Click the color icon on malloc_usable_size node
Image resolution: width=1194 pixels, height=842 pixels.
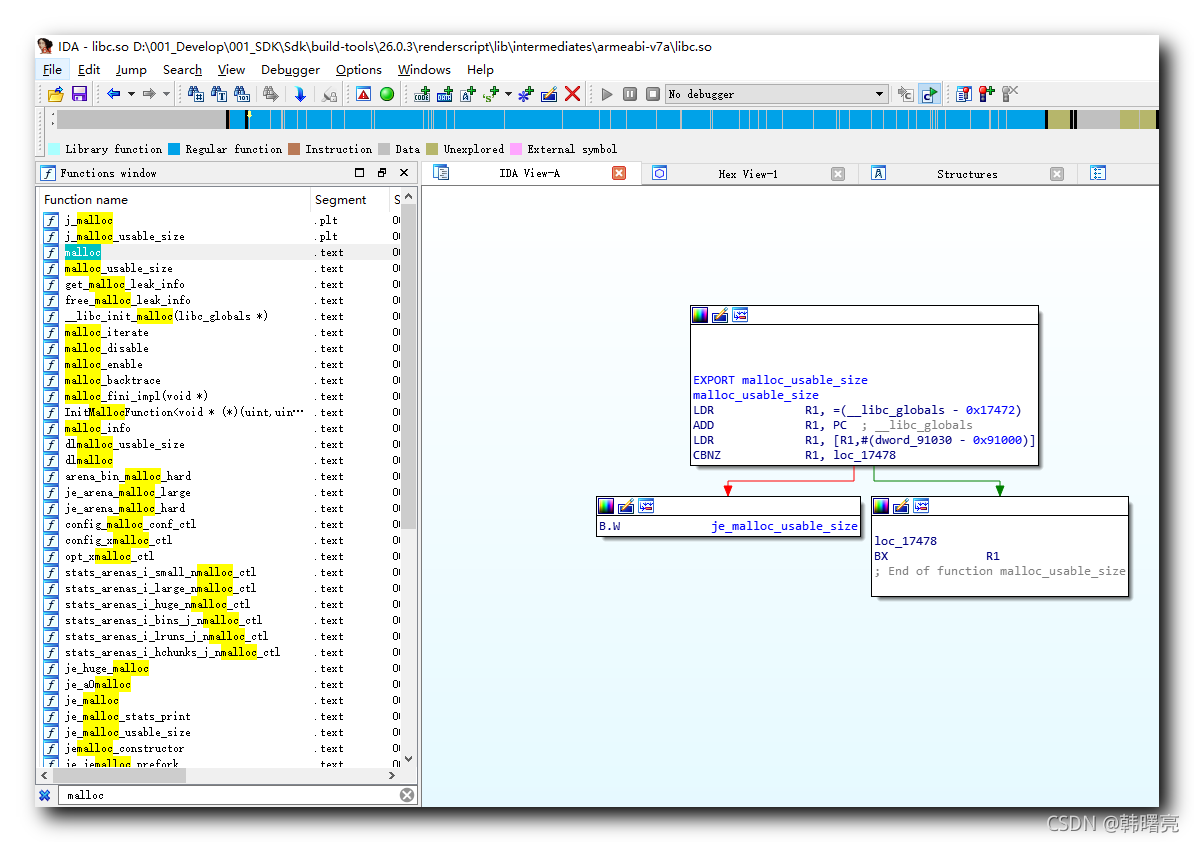(700, 315)
